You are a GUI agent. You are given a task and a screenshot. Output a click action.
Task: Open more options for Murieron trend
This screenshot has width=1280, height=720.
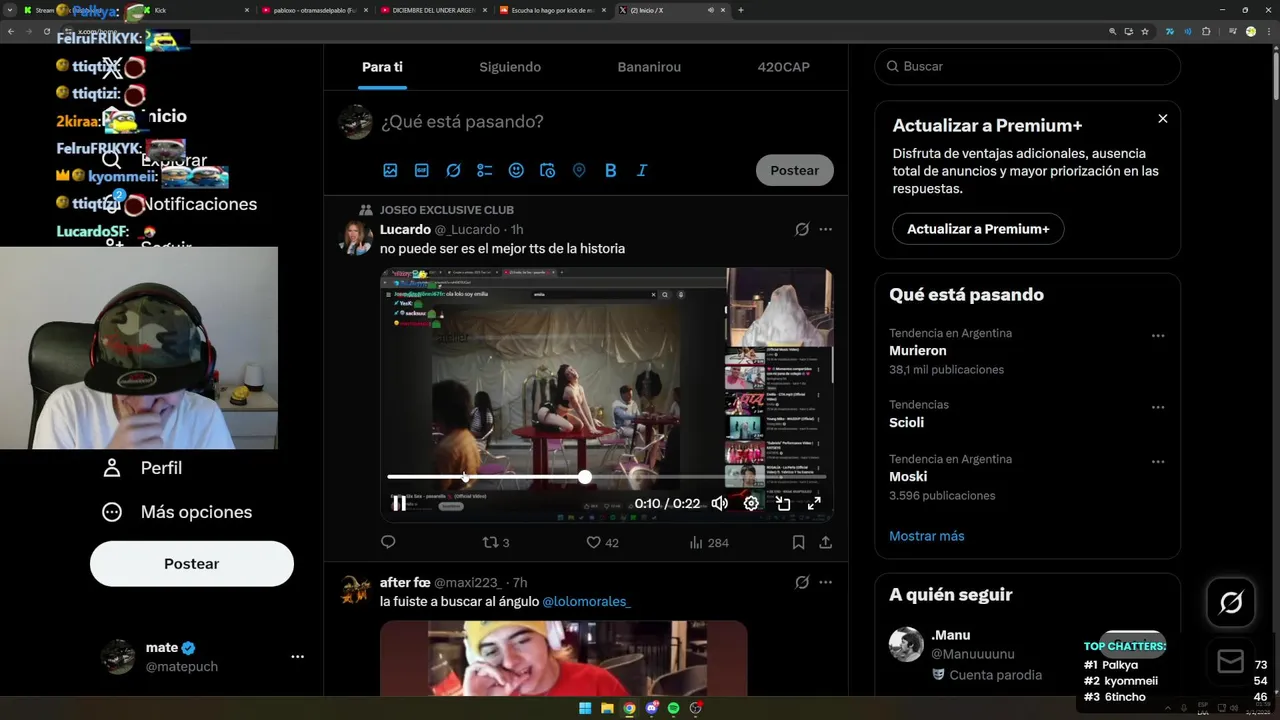point(1158,336)
